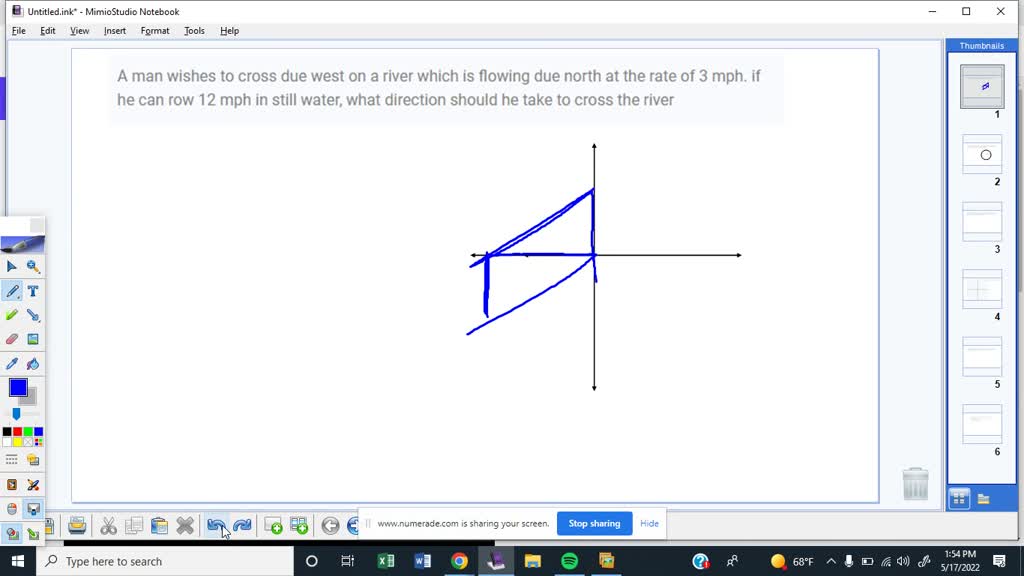Redo the last undone action
Viewport: 1024px width, 576px height.
[242, 524]
